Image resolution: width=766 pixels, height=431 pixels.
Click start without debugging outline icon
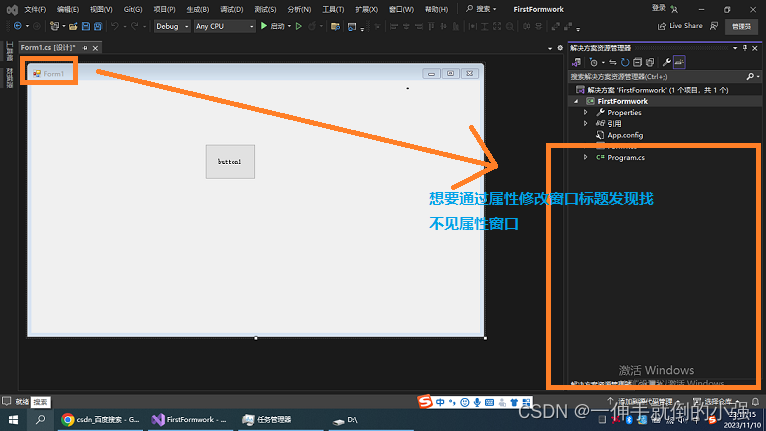coord(298,26)
